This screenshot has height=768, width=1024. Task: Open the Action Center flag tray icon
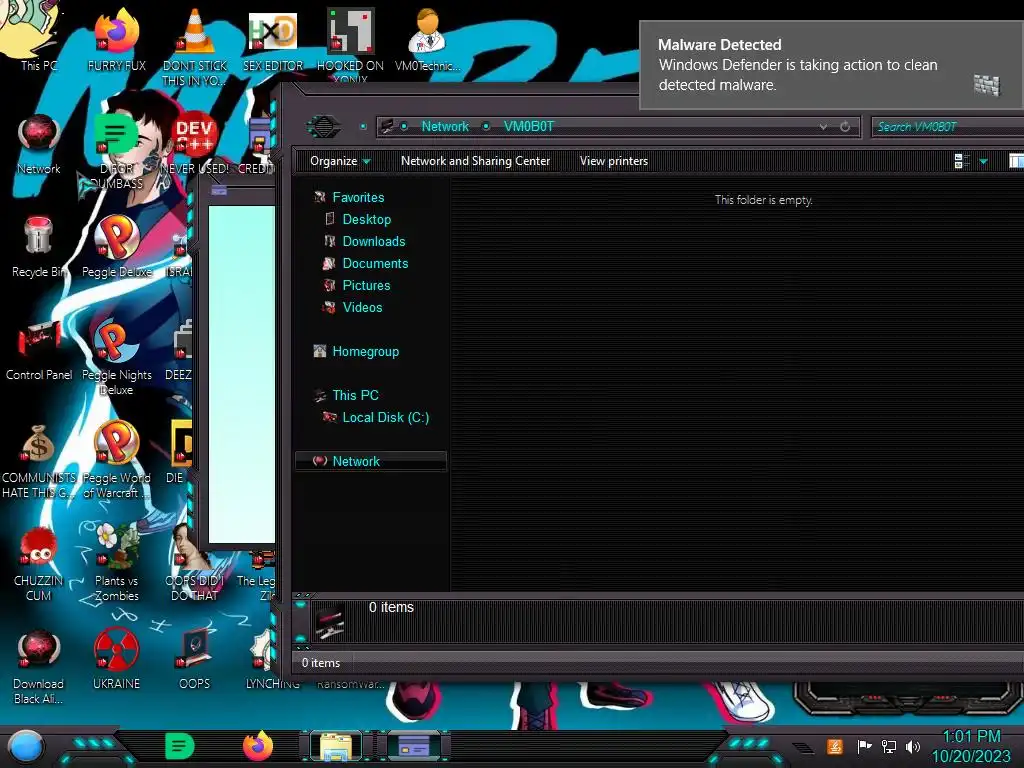[x=864, y=746]
